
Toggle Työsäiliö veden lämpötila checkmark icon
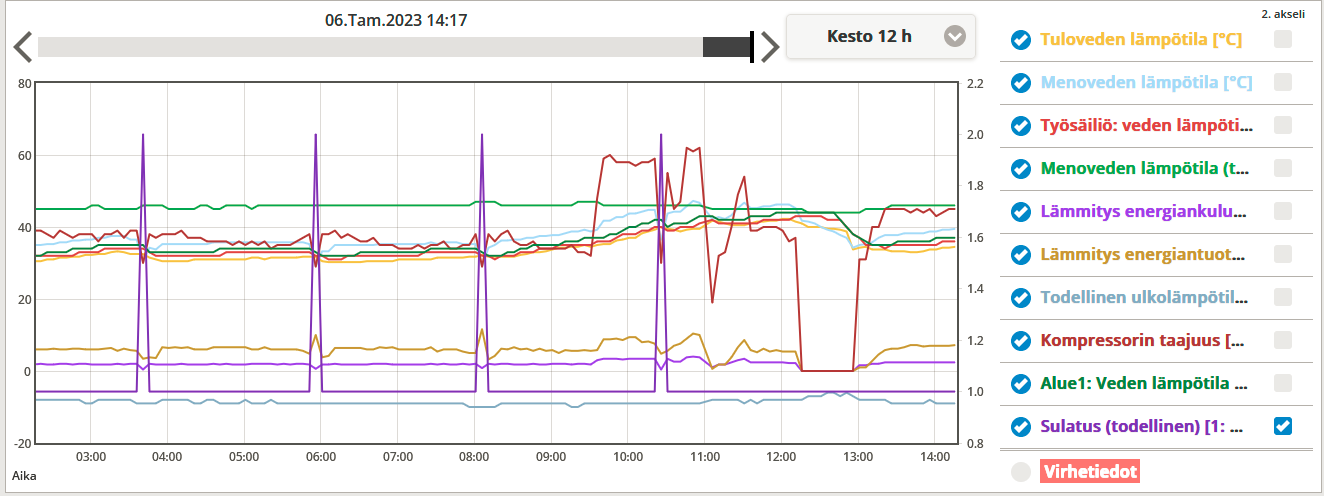(1021, 126)
